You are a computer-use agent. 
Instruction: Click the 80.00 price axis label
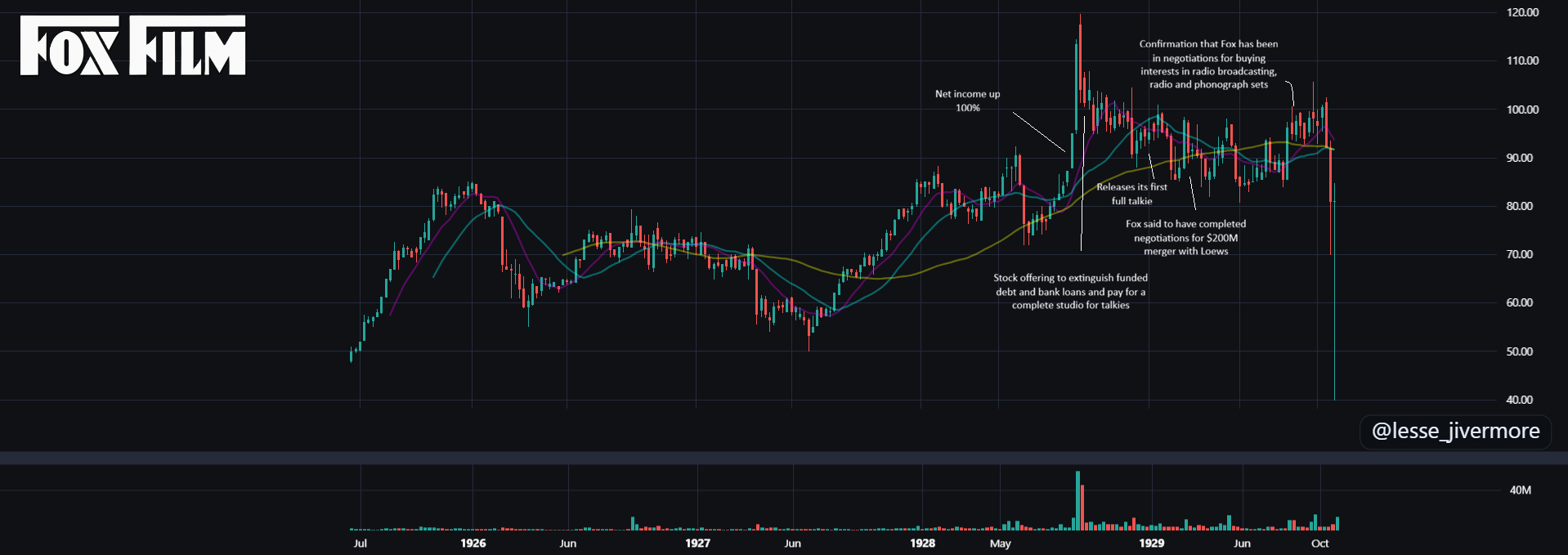click(1520, 206)
